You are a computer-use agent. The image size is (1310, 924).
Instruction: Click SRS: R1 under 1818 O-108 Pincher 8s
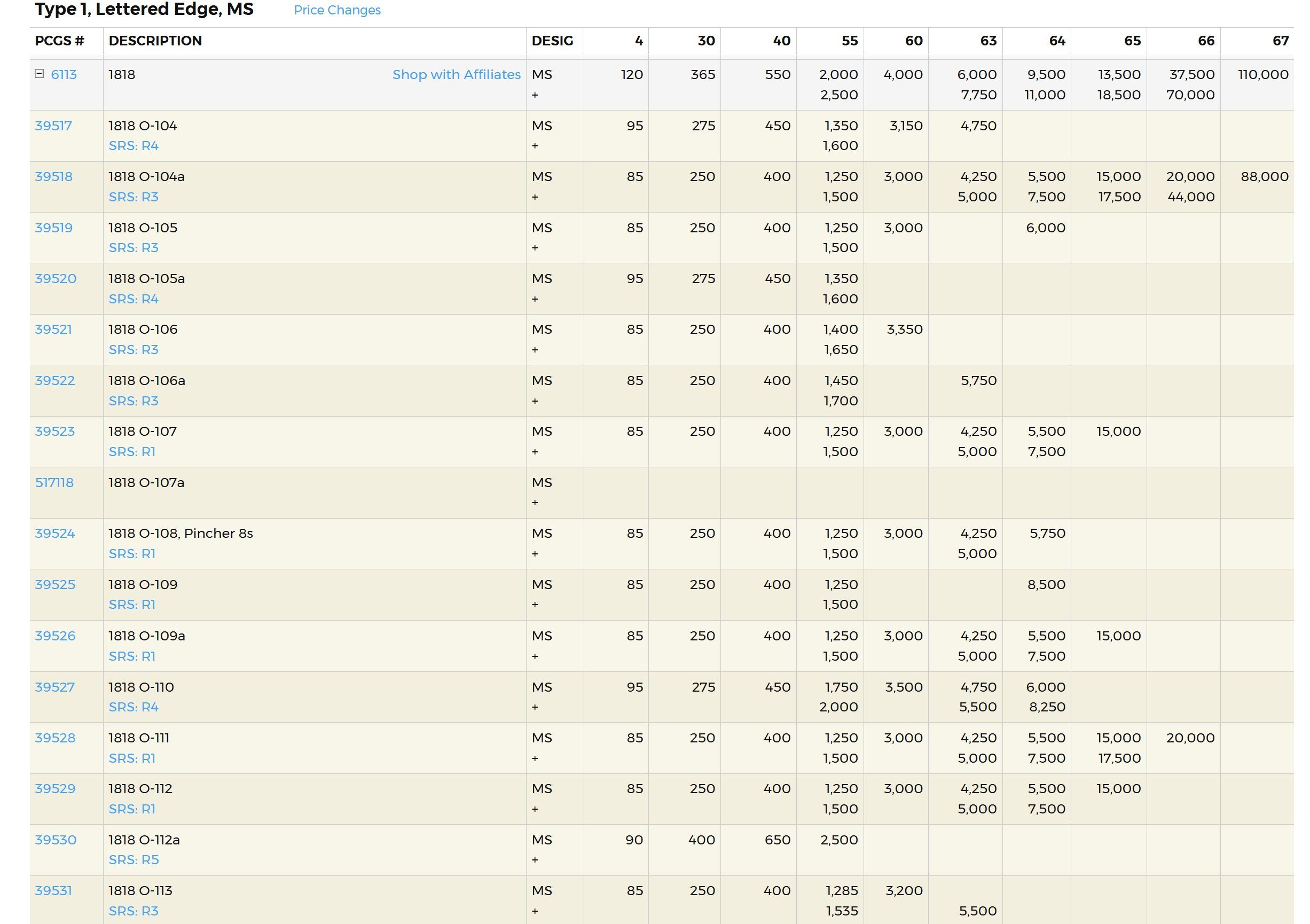[132, 554]
